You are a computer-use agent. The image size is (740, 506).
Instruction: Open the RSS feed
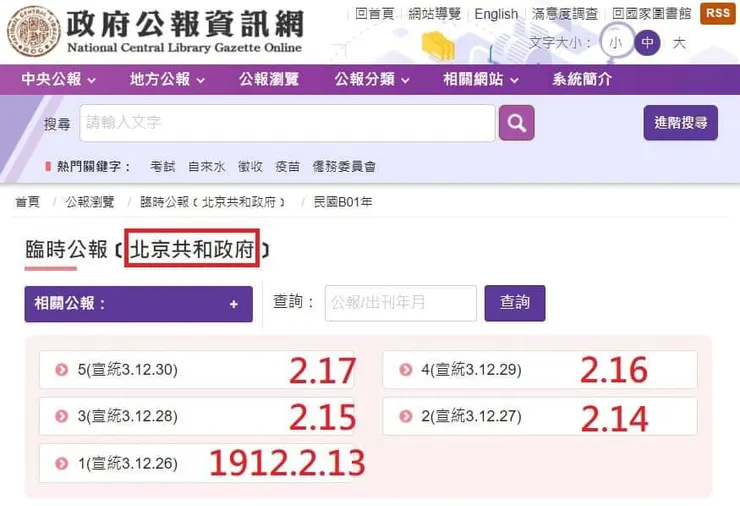[x=718, y=13]
